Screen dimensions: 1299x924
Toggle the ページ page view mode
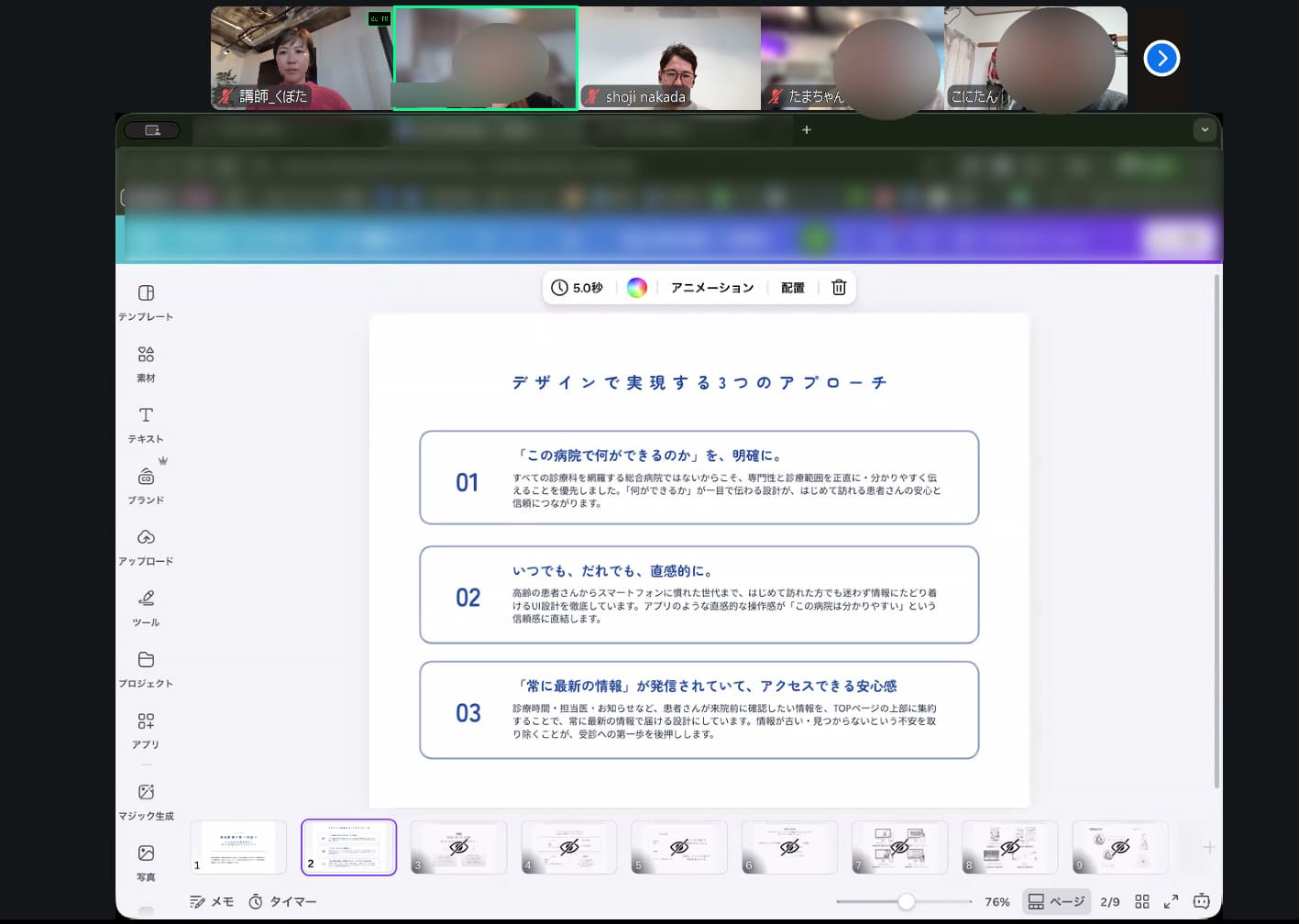pyautogui.click(x=1056, y=901)
